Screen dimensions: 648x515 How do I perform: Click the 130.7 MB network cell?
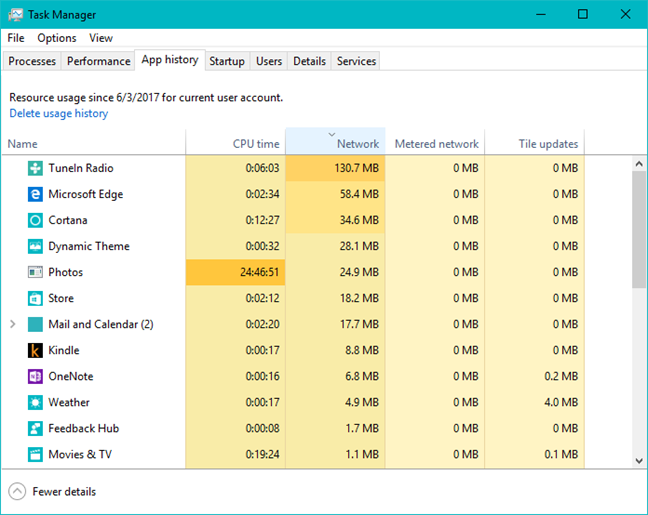click(335, 168)
